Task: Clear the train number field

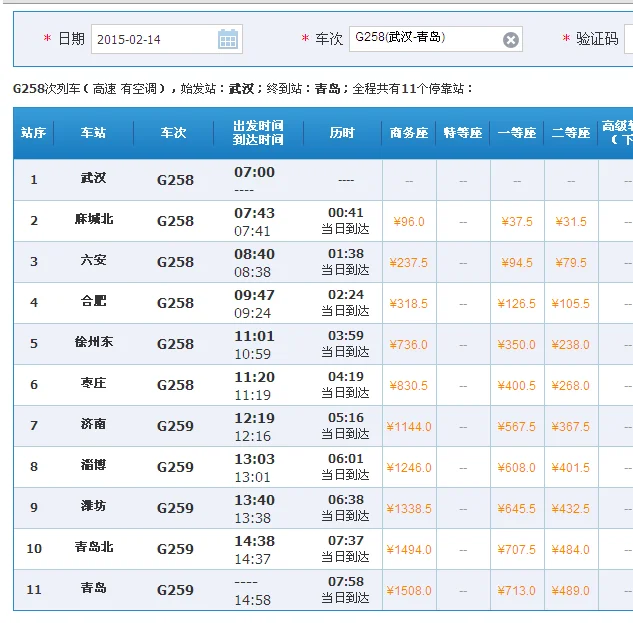Action: [x=511, y=40]
